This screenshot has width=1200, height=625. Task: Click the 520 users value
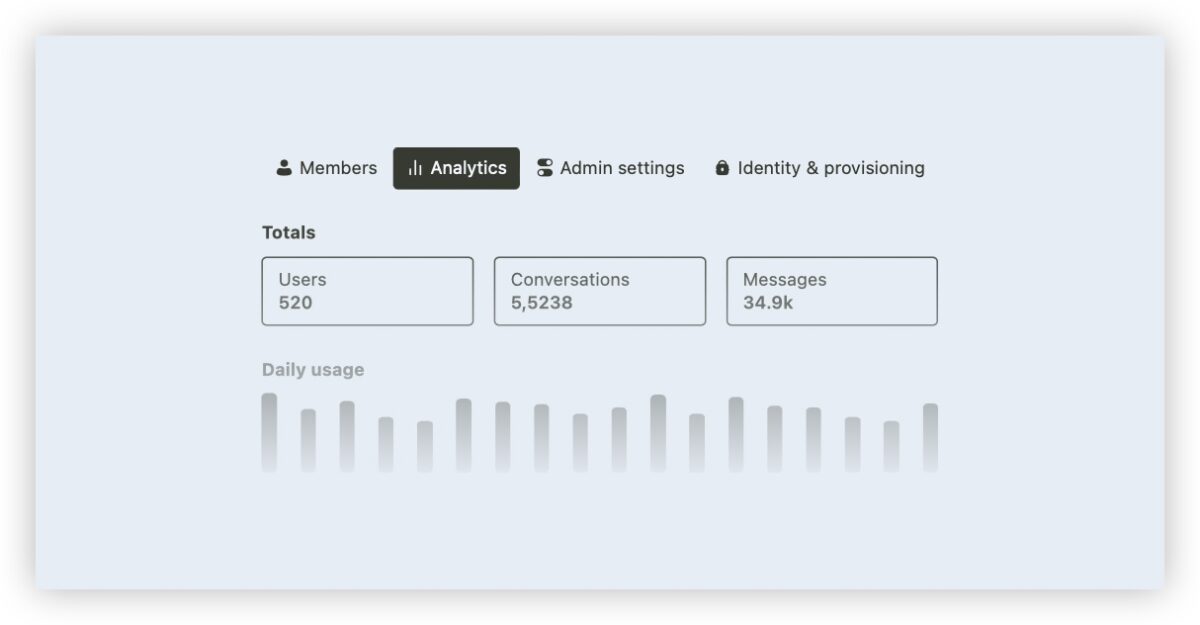coord(295,302)
